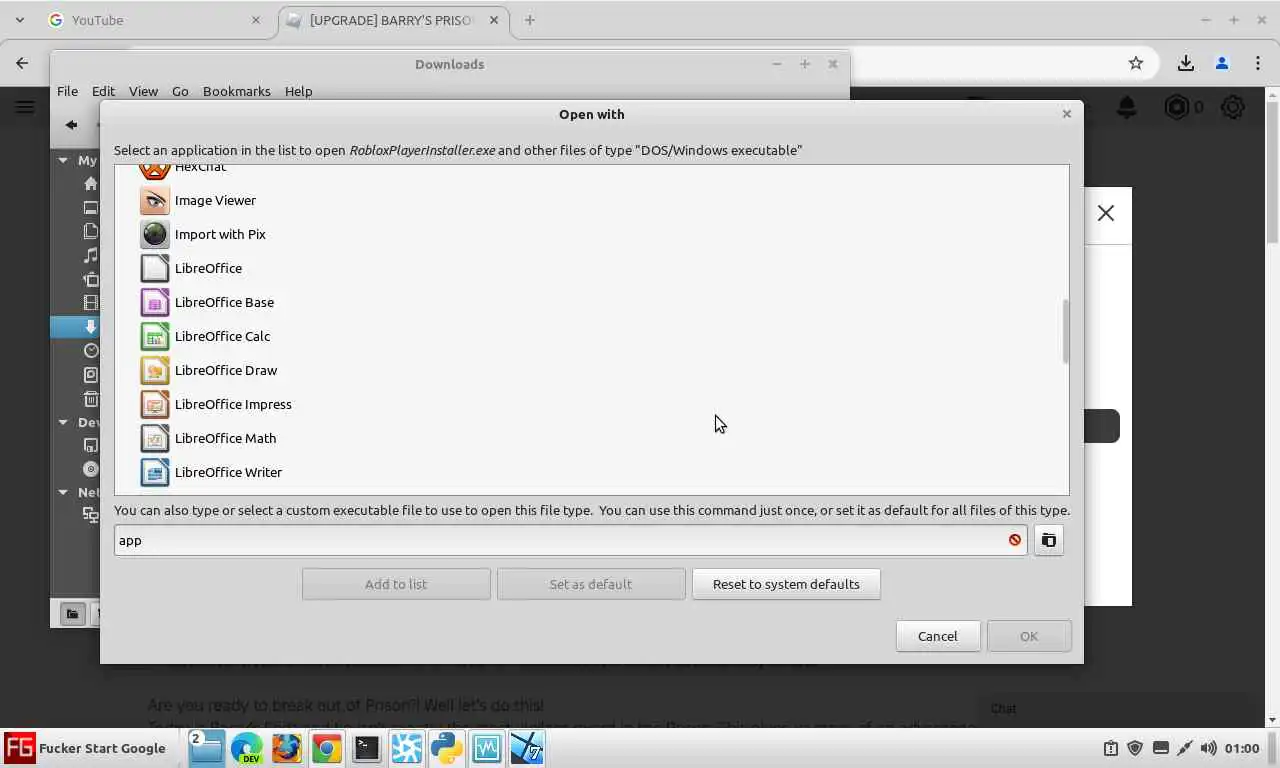The image size is (1280, 768).
Task: Open Roblox settings gear icon
Action: click(1233, 107)
